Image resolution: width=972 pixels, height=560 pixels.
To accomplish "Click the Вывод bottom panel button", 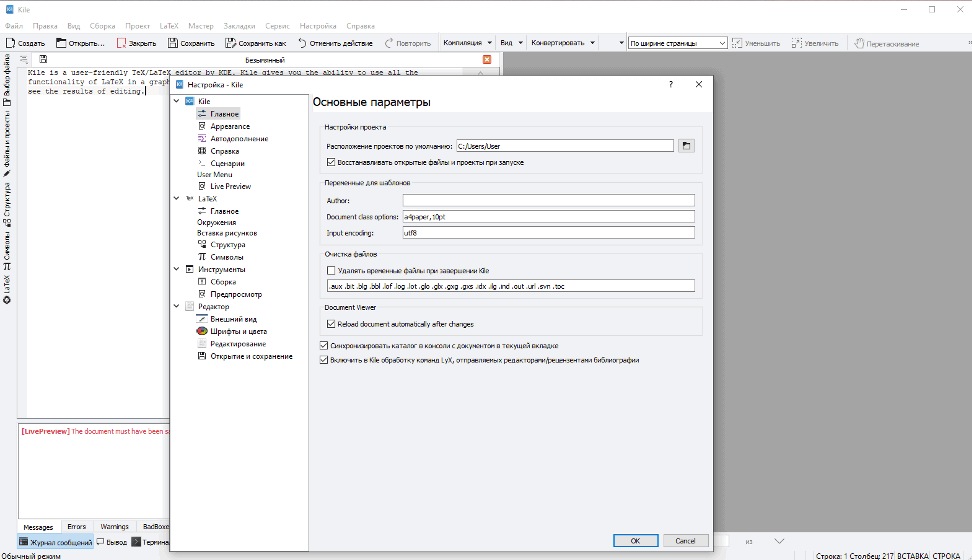I will coord(112,542).
